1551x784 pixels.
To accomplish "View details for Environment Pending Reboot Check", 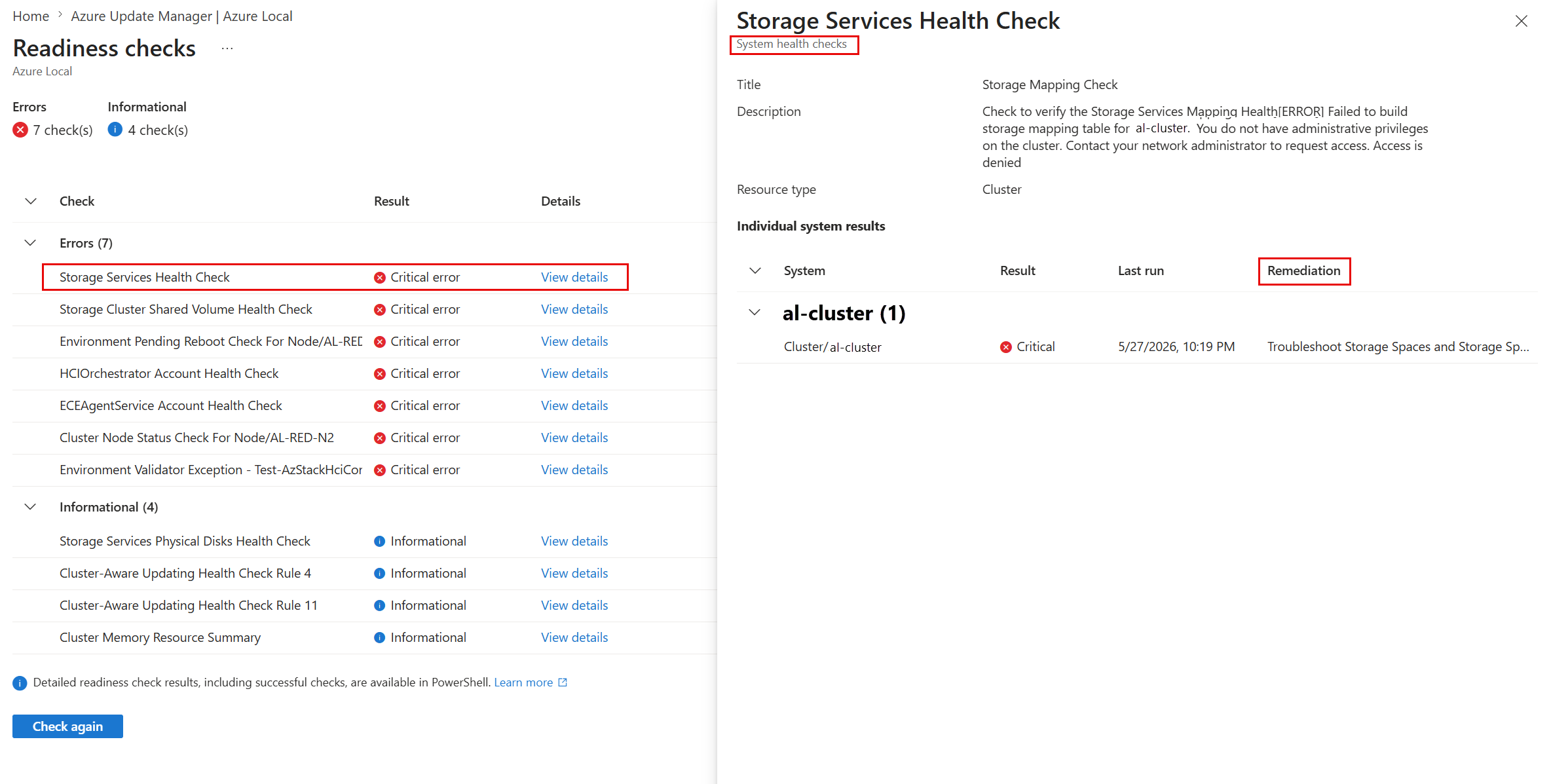I will [574, 341].
